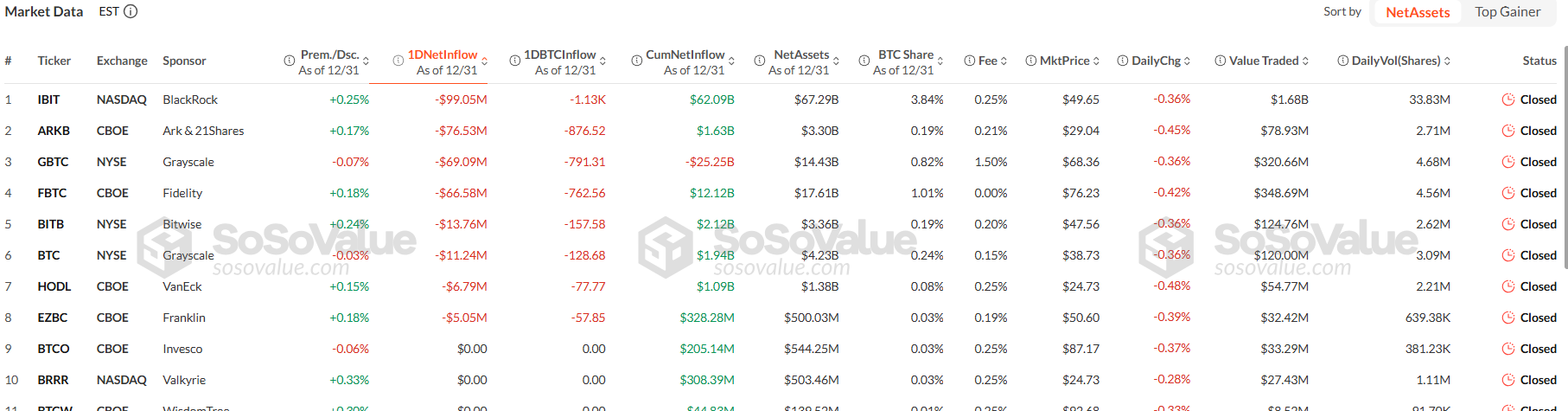This screenshot has width=1568, height=411.
Task: Open the GBTC ticker link
Action: tap(53, 162)
